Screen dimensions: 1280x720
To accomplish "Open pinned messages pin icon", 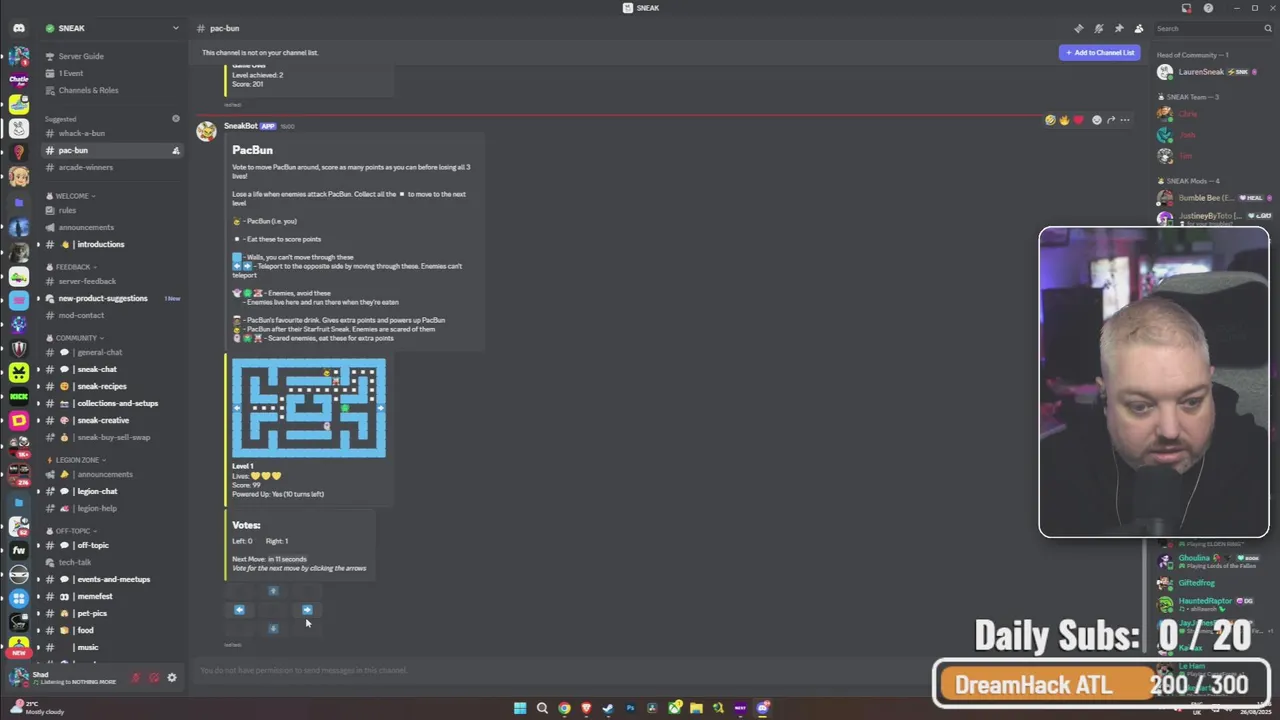I will tap(1118, 28).
